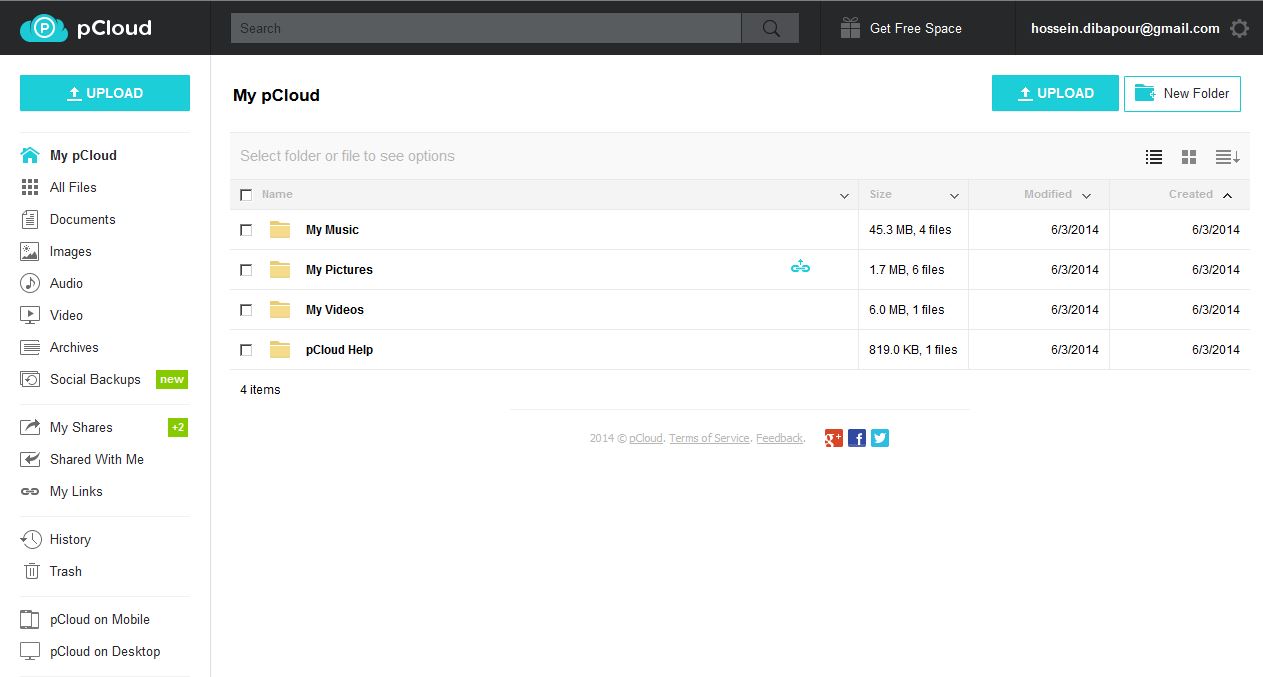Open the Facebook icon
Screen dimensions: 1263x677
pyautogui.click(x=857, y=438)
